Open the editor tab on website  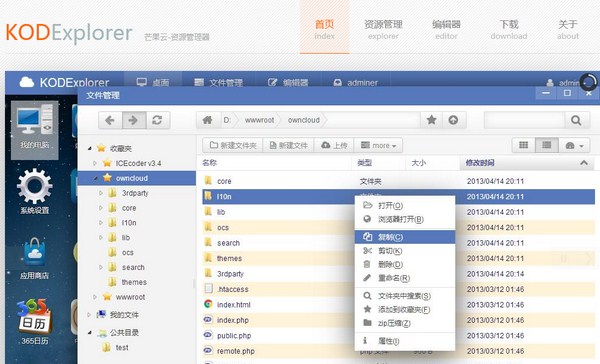[446, 30]
